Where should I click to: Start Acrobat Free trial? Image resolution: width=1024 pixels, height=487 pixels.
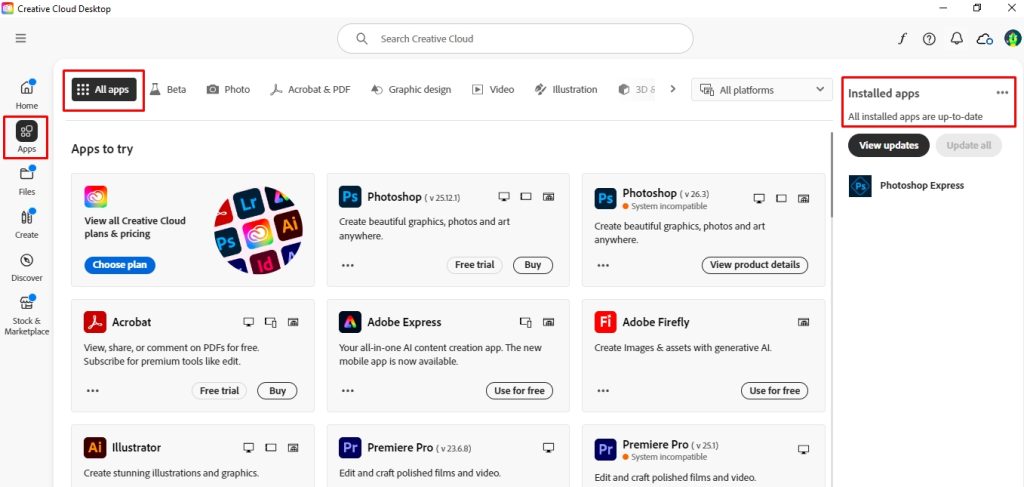pos(219,390)
